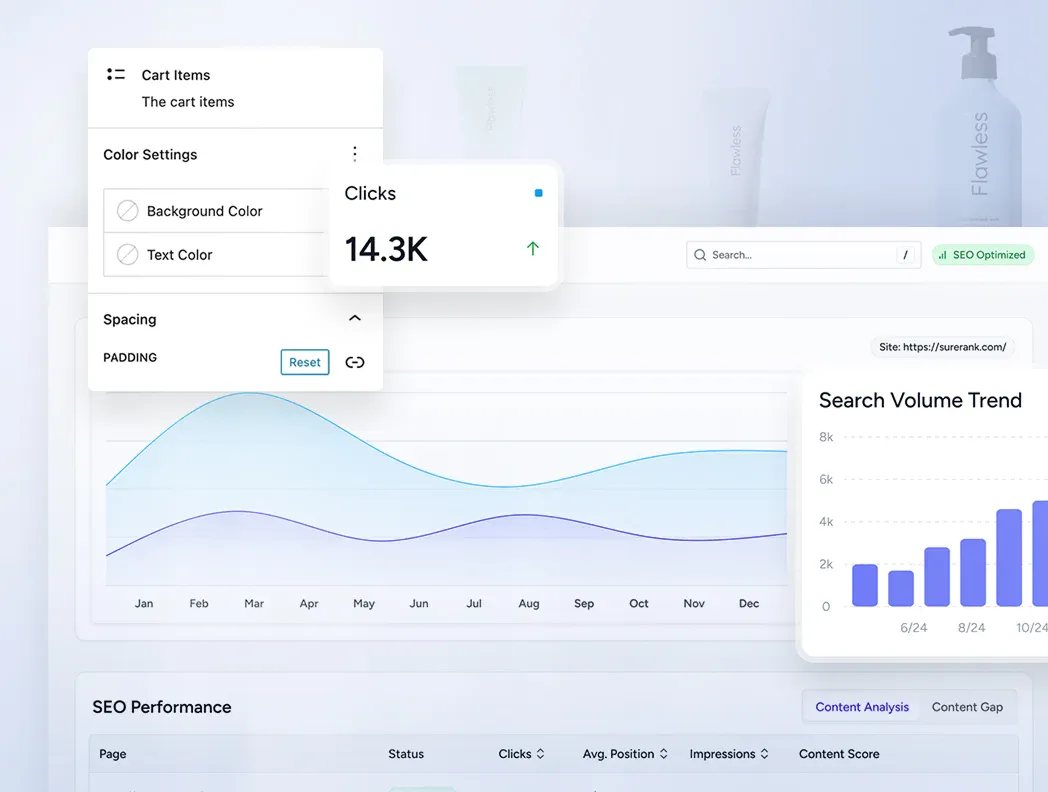The image size is (1048, 792).
Task: Click the padding link sides icon
Action: click(x=355, y=362)
